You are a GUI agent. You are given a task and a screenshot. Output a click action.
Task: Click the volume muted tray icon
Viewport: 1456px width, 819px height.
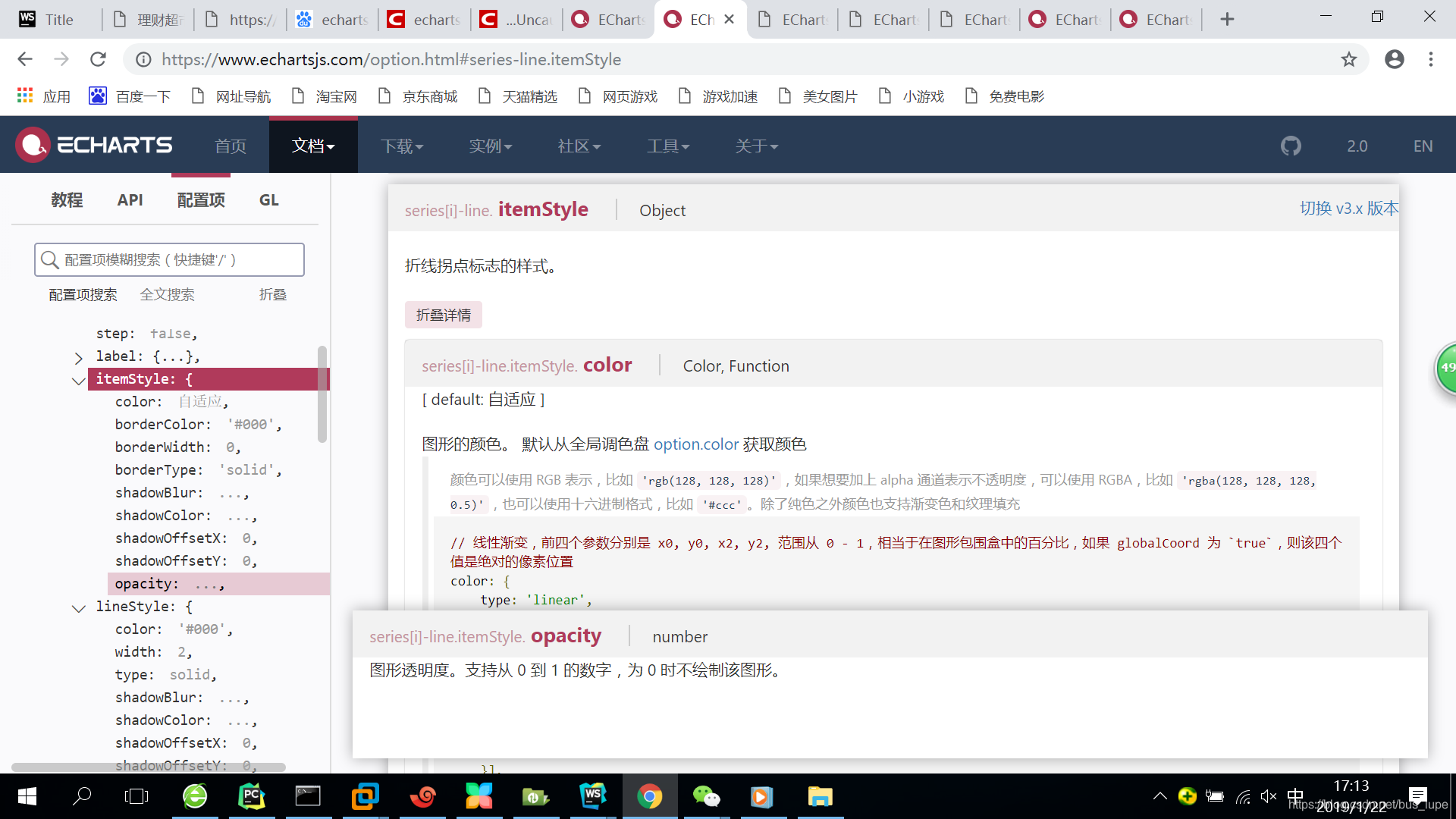pos(1268,796)
